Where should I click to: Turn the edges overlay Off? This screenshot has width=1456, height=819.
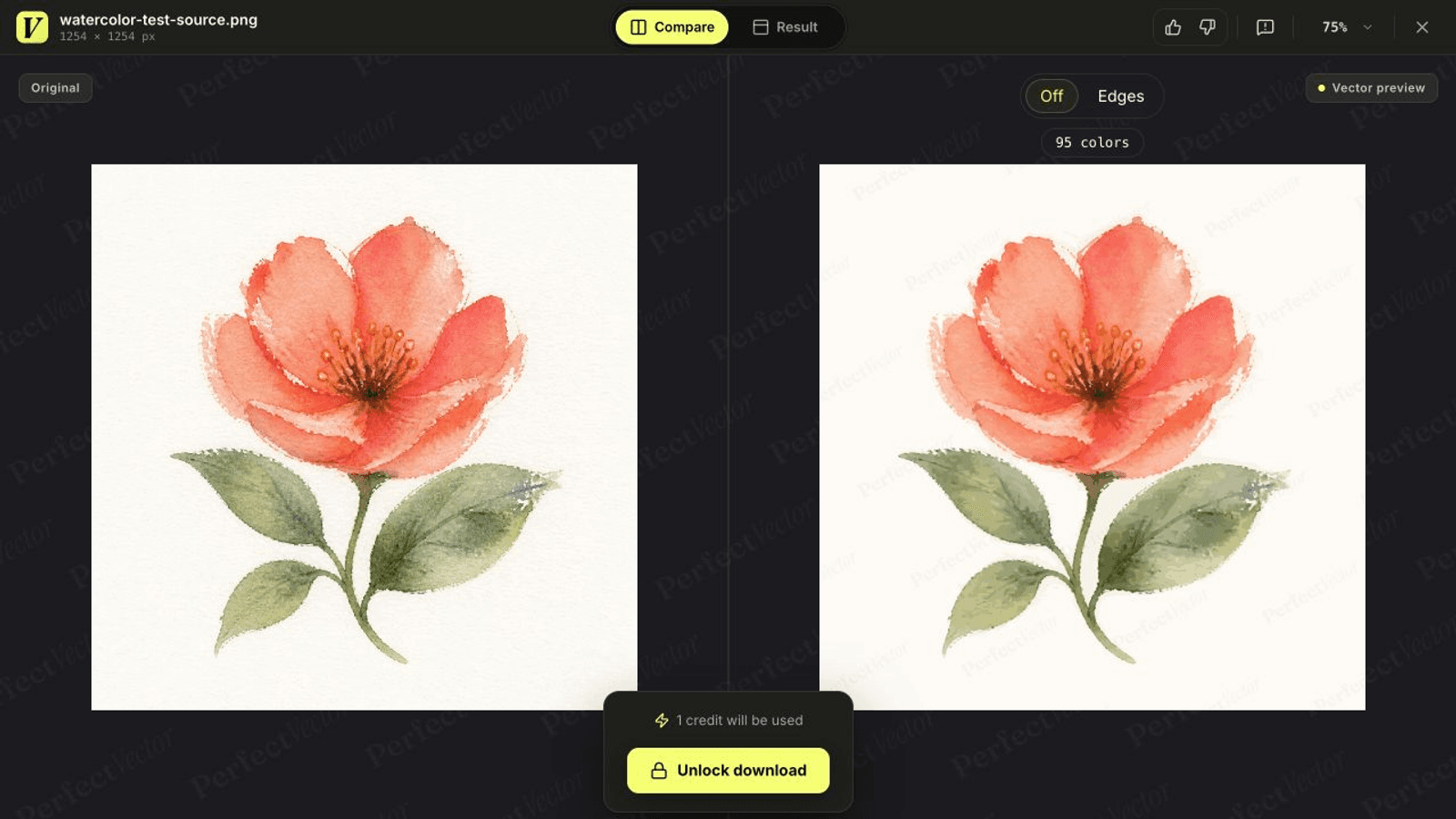pos(1052,96)
